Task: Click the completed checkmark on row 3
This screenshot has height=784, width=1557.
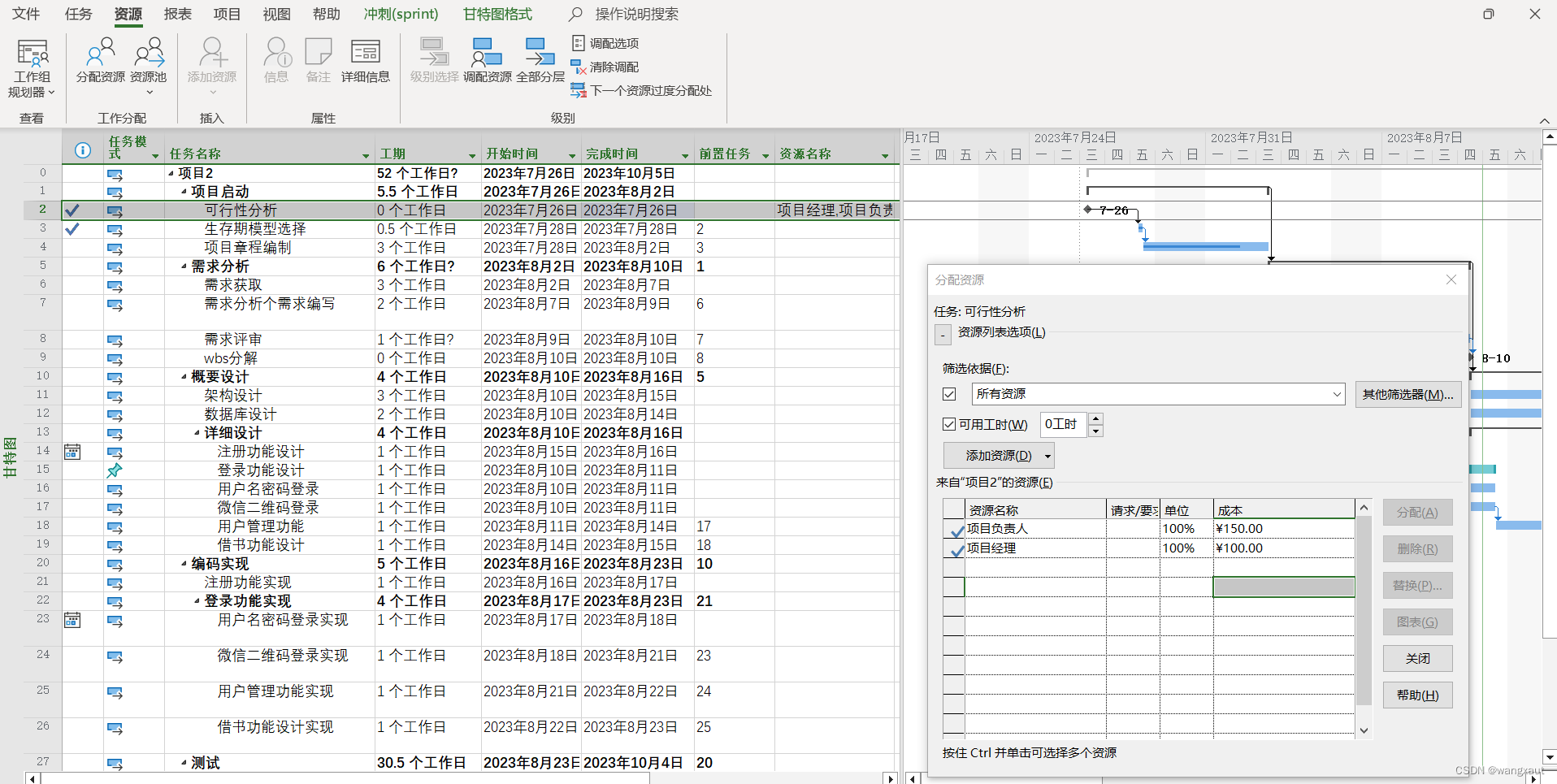Action: [x=72, y=229]
